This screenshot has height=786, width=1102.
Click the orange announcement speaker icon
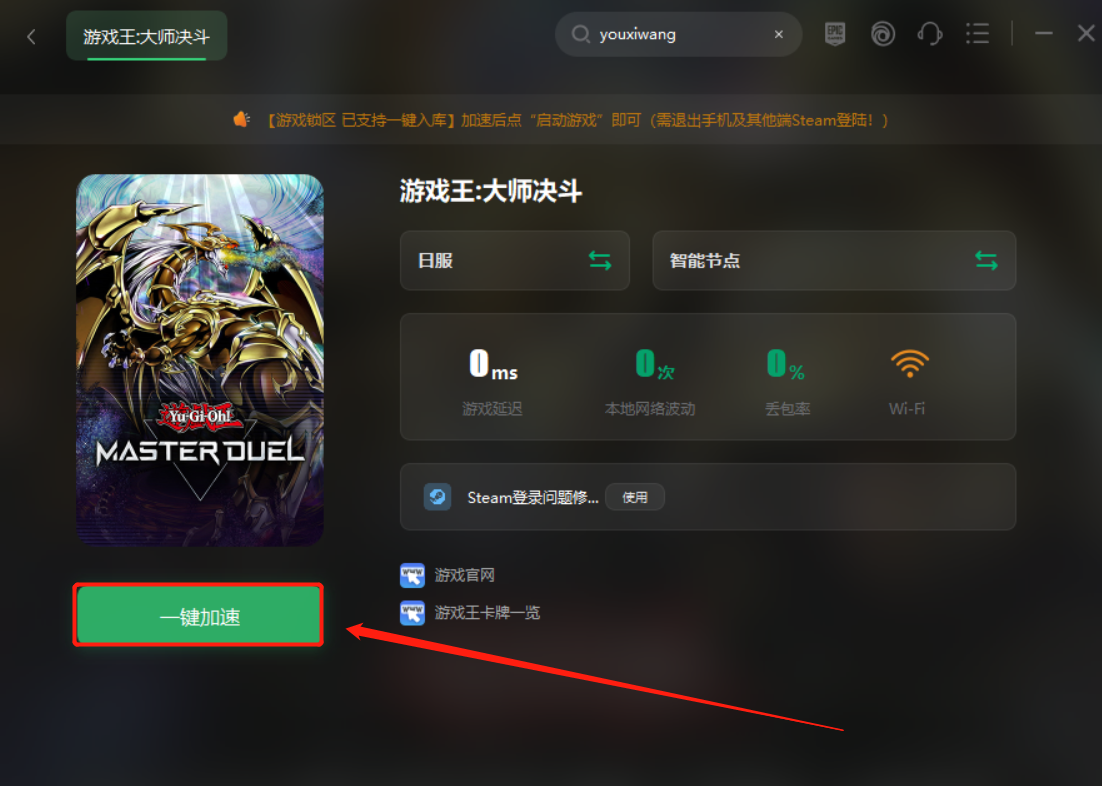(242, 120)
